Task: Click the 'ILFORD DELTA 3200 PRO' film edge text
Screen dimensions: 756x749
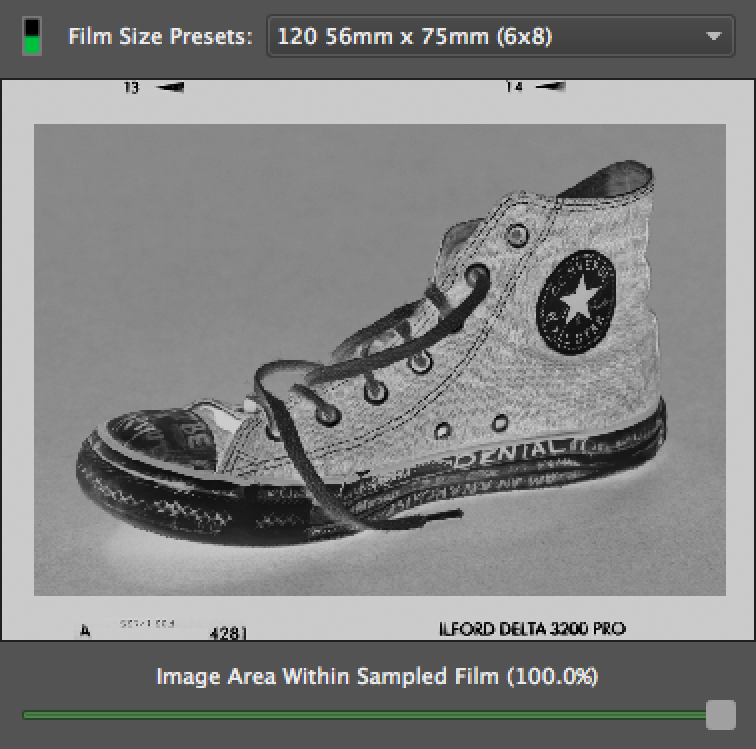Action: [532, 629]
